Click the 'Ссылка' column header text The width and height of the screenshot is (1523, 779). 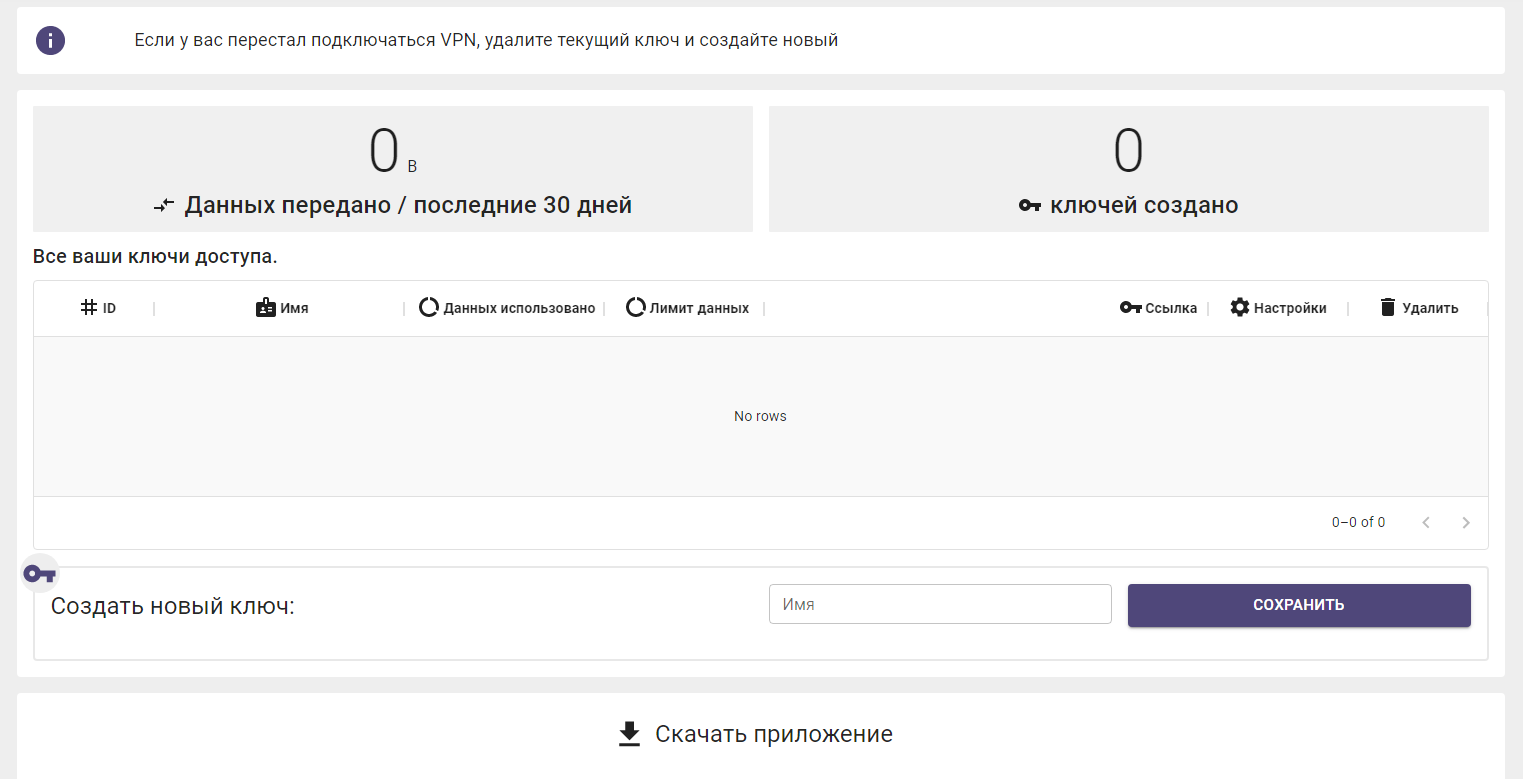tap(1171, 308)
